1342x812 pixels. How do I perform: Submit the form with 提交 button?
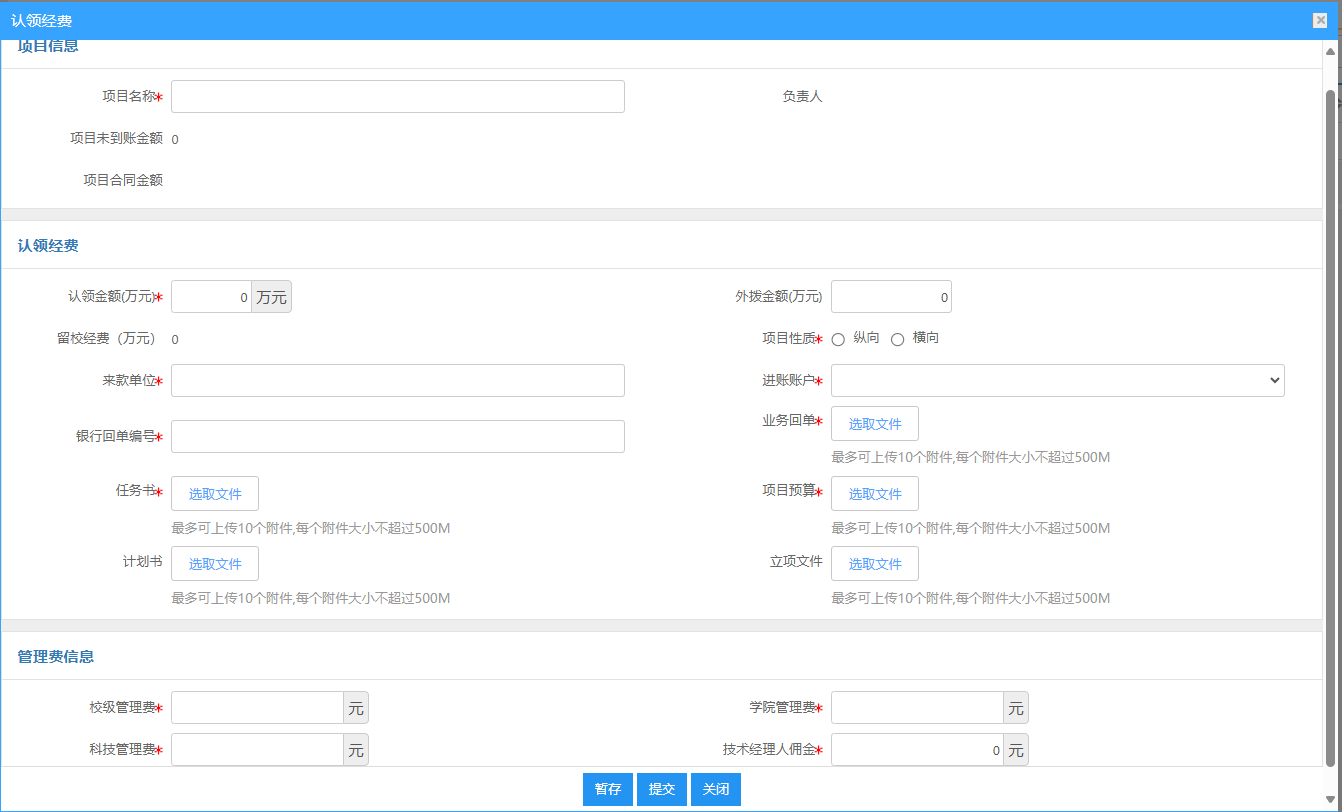coord(662,789)
